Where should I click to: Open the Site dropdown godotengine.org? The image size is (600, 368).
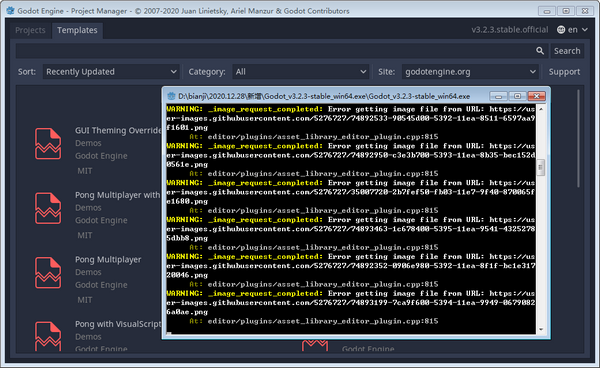coord(470,72)
